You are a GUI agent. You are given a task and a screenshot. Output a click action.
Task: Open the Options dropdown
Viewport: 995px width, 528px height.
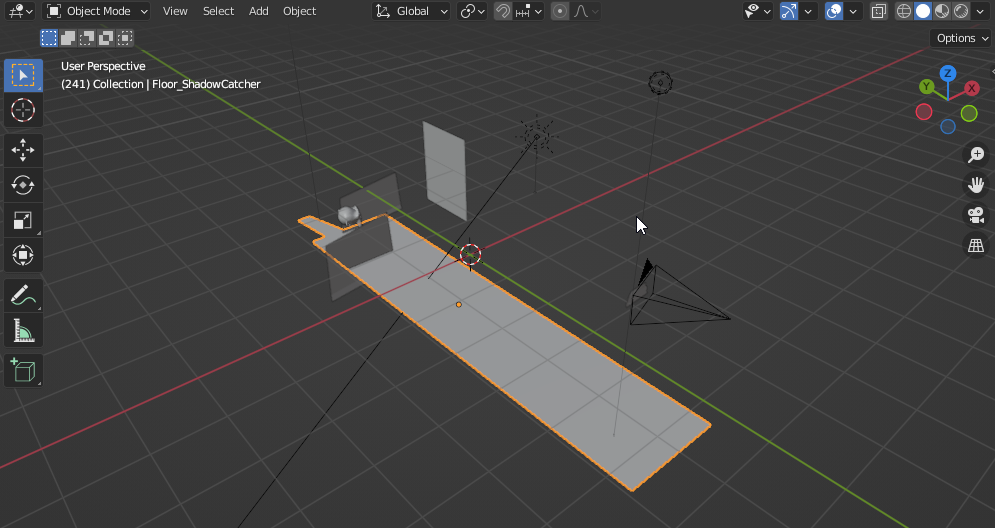pos(961,38)
